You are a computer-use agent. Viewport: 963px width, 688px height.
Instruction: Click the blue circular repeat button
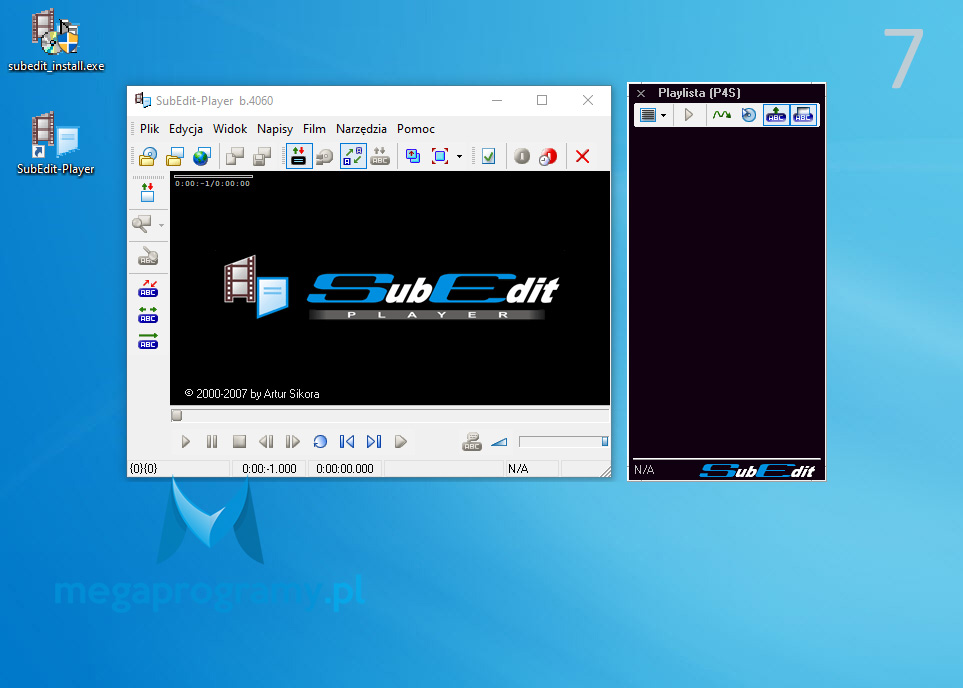(320, 442)
